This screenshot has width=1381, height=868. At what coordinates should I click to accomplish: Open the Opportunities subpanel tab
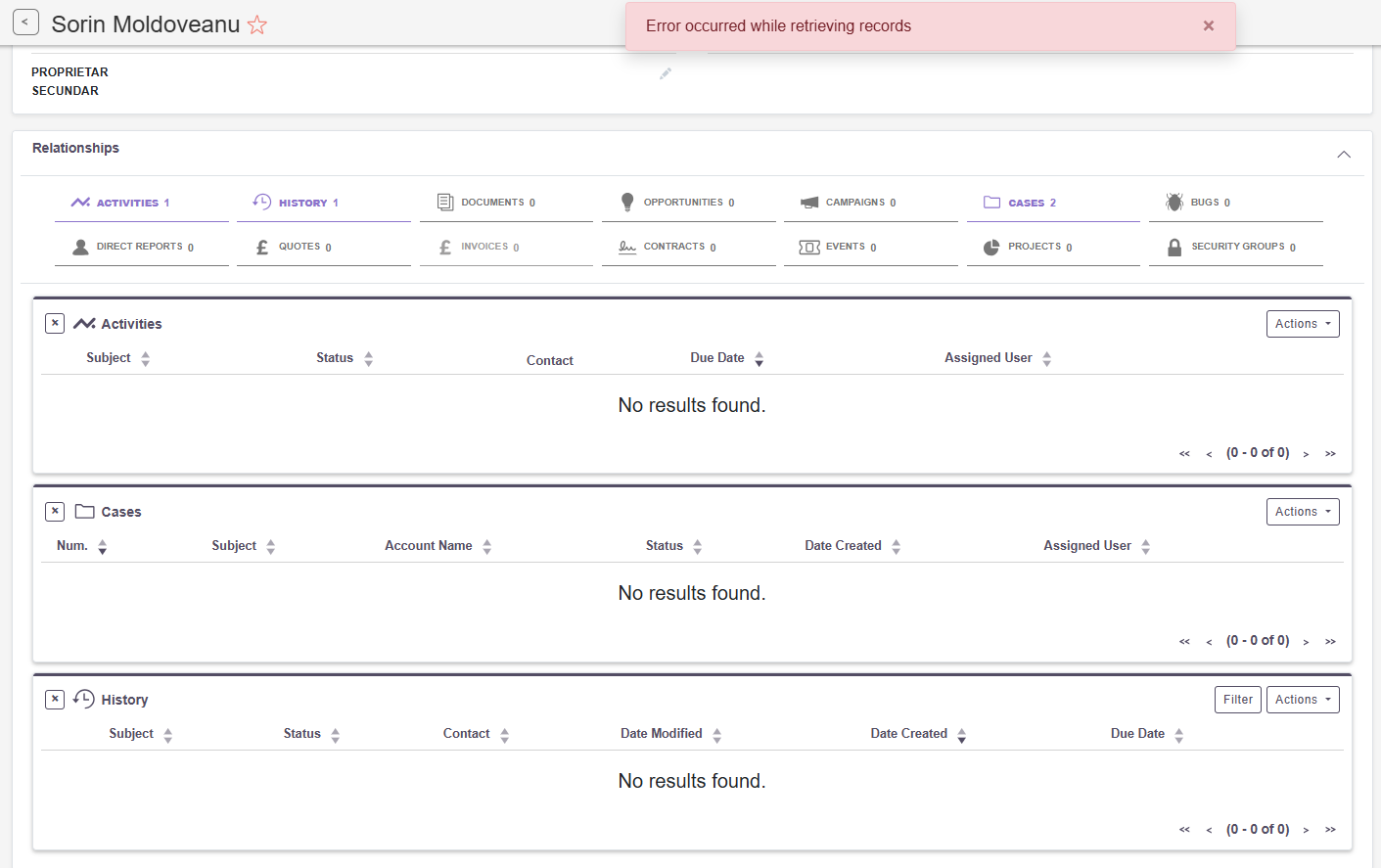pos(689,203)
